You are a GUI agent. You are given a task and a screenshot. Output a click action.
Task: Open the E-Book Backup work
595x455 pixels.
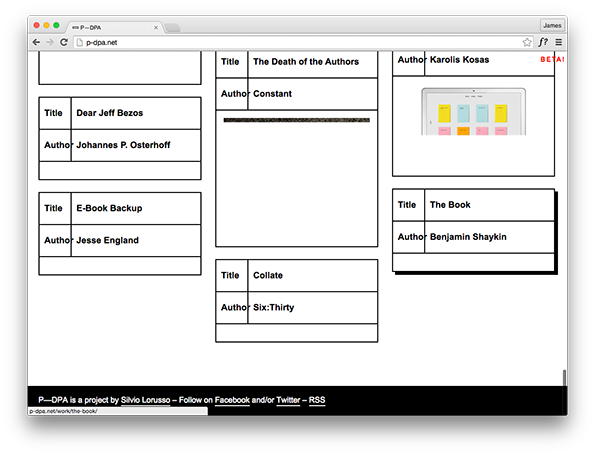[x=109, y=208]
